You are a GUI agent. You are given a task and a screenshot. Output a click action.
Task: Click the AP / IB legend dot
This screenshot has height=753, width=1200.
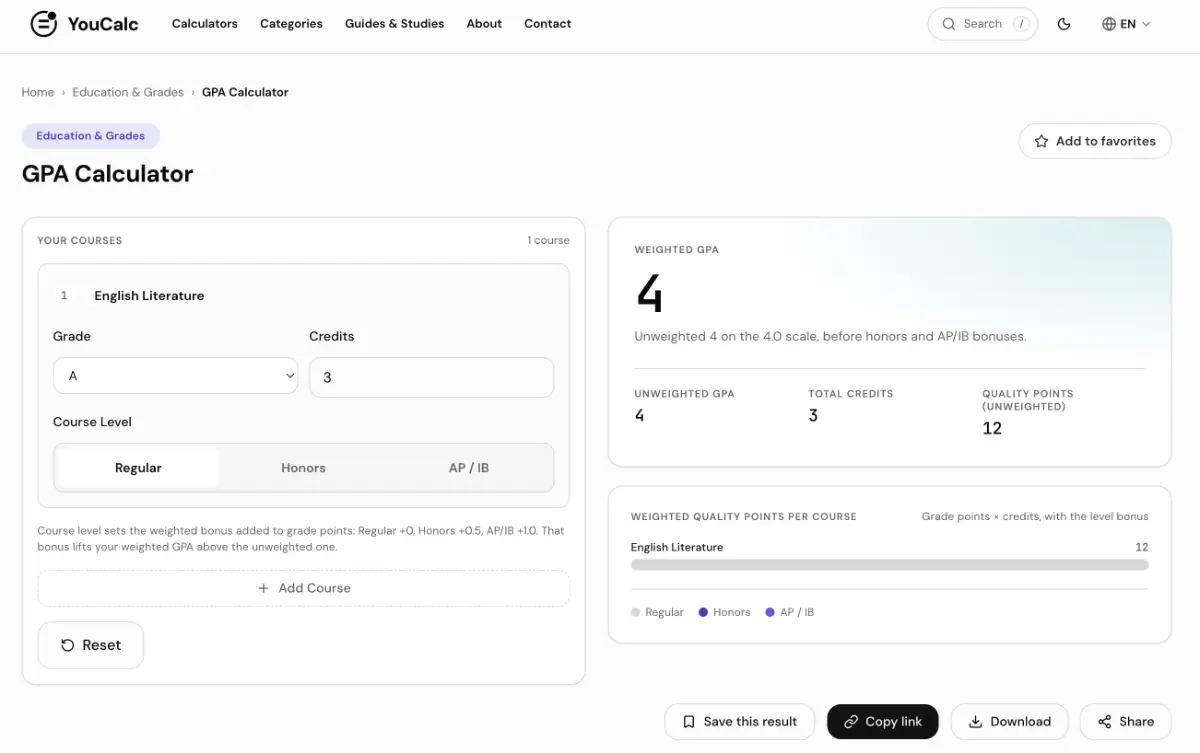[770, 612]
